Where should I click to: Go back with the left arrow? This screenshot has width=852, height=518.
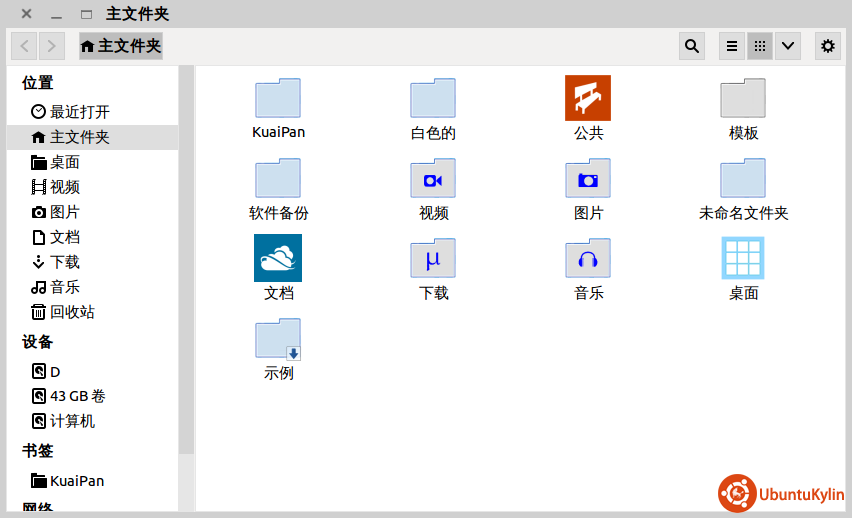(25, 46)
